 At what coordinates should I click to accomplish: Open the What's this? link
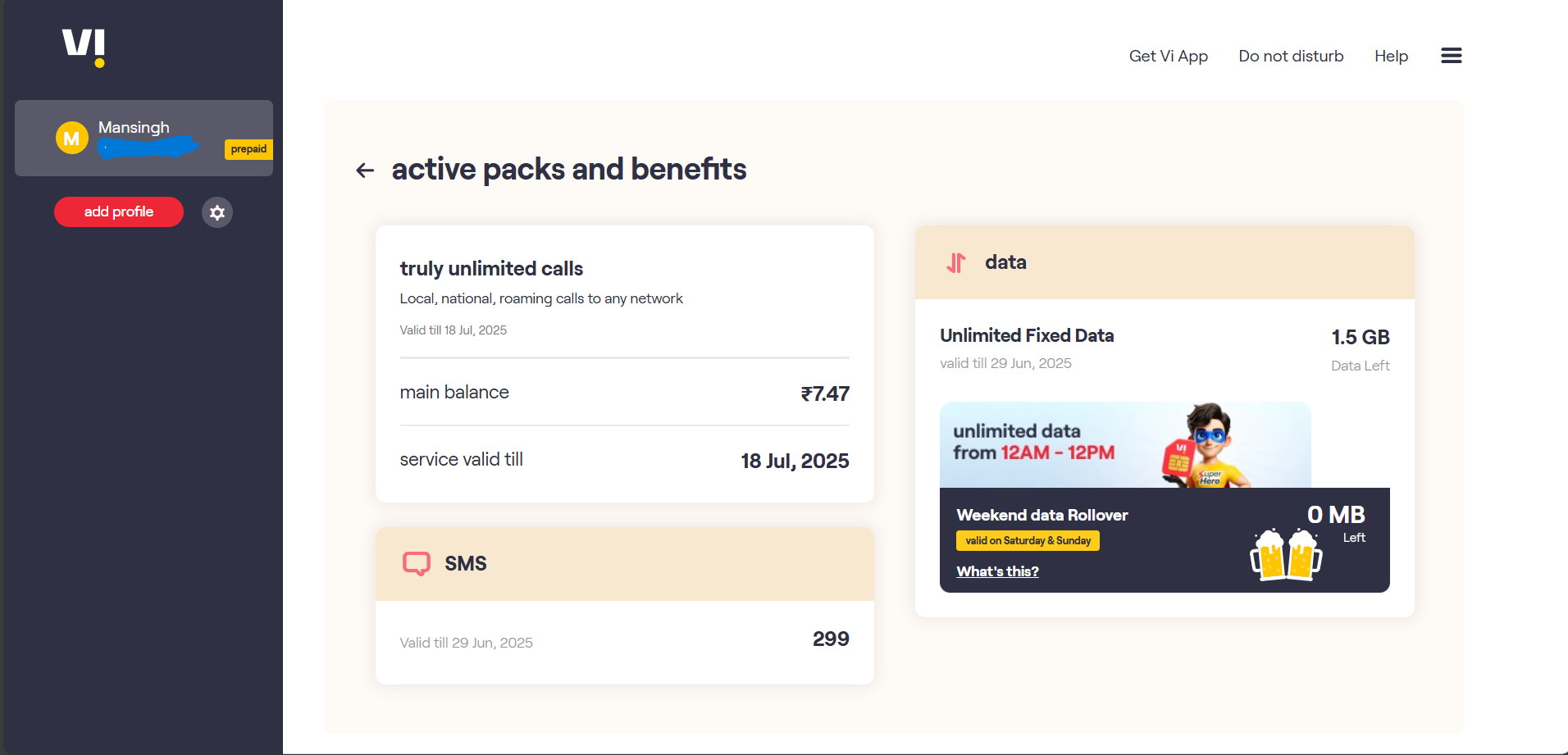[x=997, y=571]
